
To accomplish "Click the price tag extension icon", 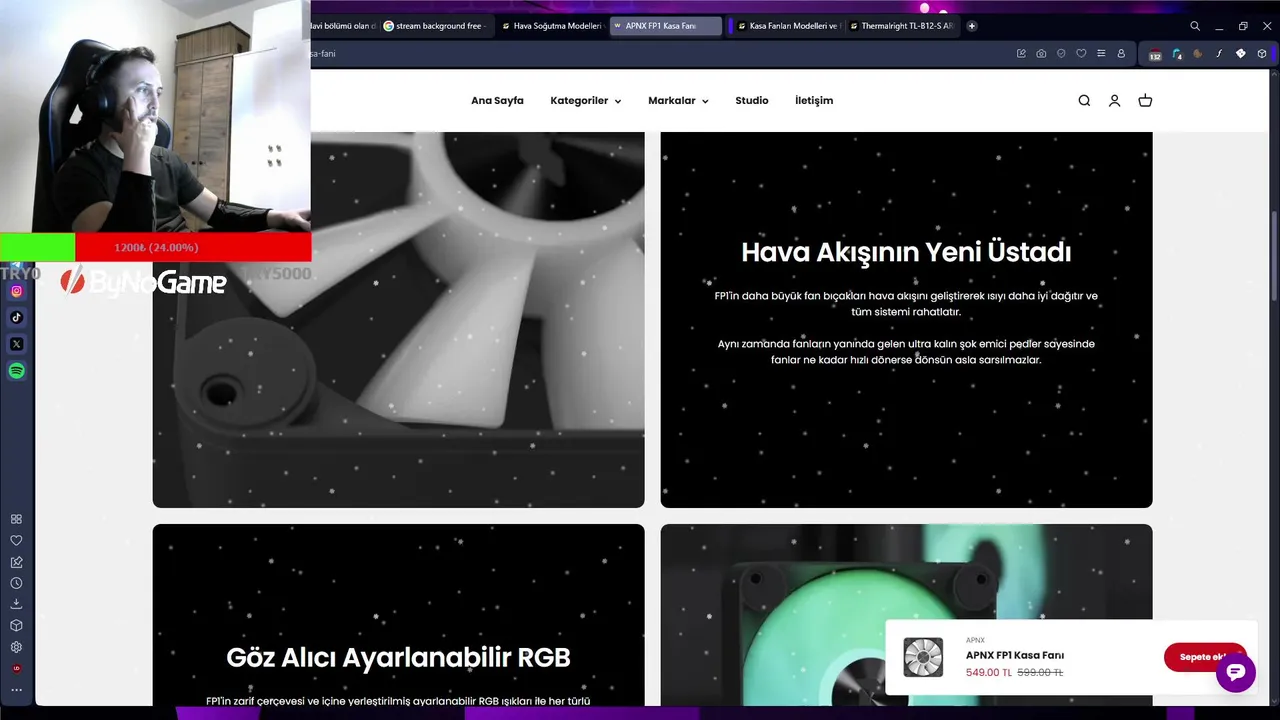I will 1241,54.
